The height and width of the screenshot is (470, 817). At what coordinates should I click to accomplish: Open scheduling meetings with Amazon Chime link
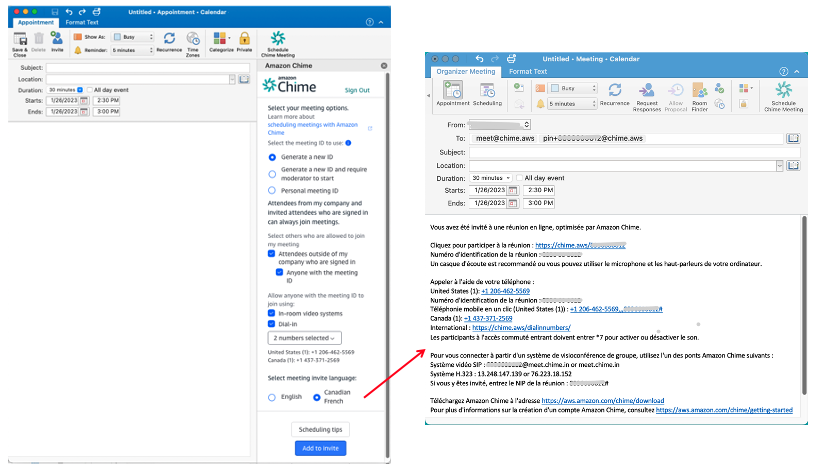[x=313, y=128]
